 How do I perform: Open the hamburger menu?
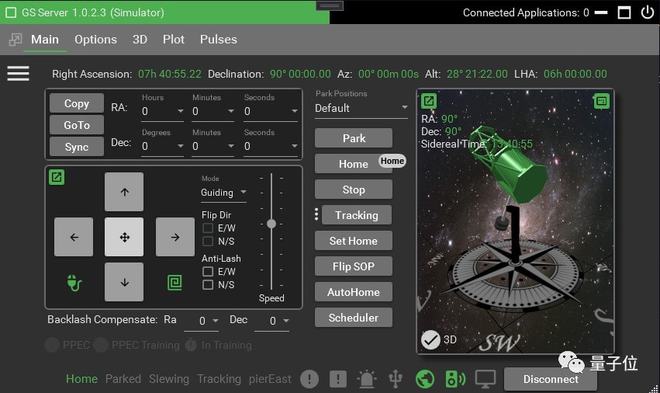point(18,73)
